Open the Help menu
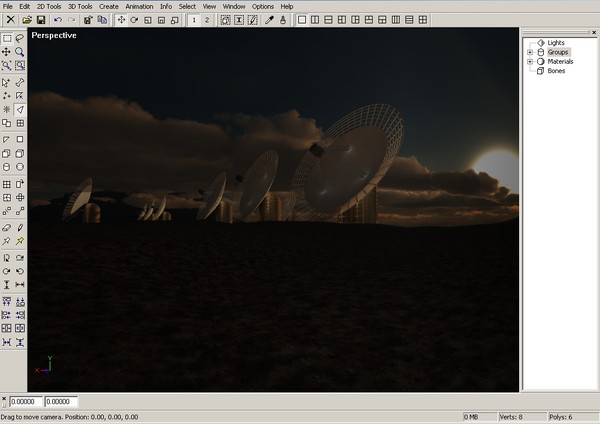 [x=287, y=7]
